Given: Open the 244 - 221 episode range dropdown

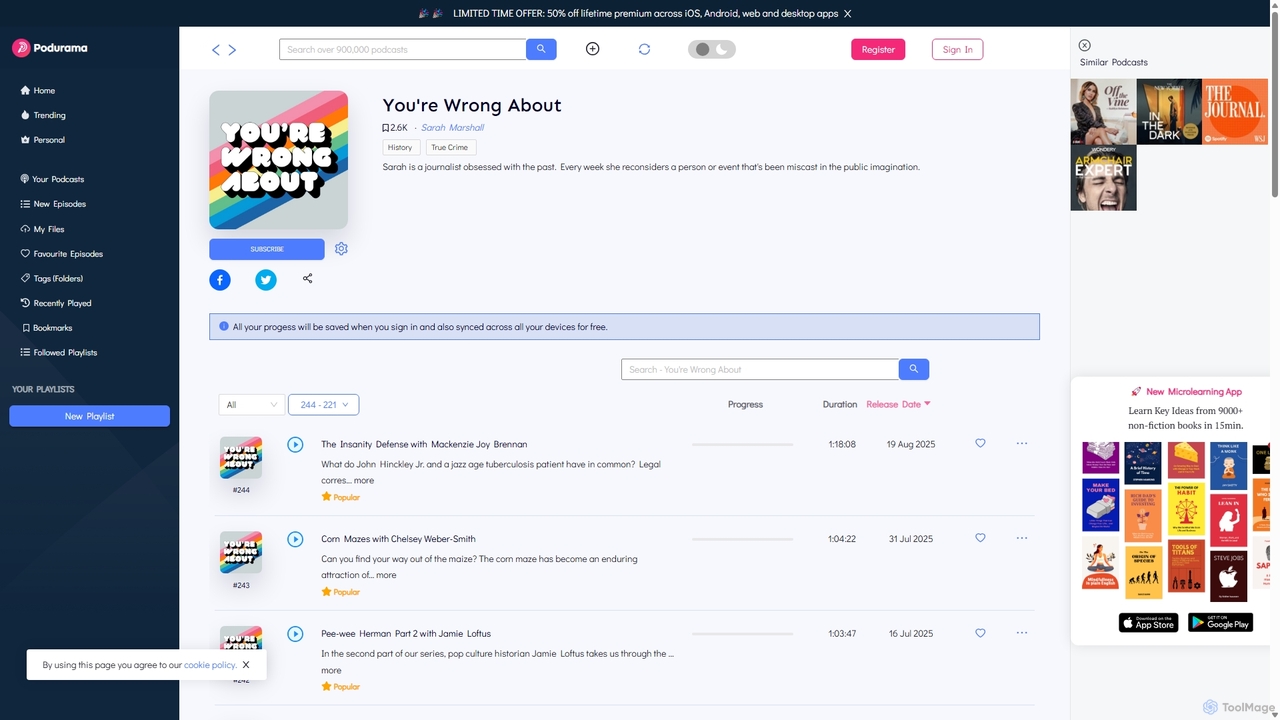Looking at the screenshot, I should coord(324,405).
